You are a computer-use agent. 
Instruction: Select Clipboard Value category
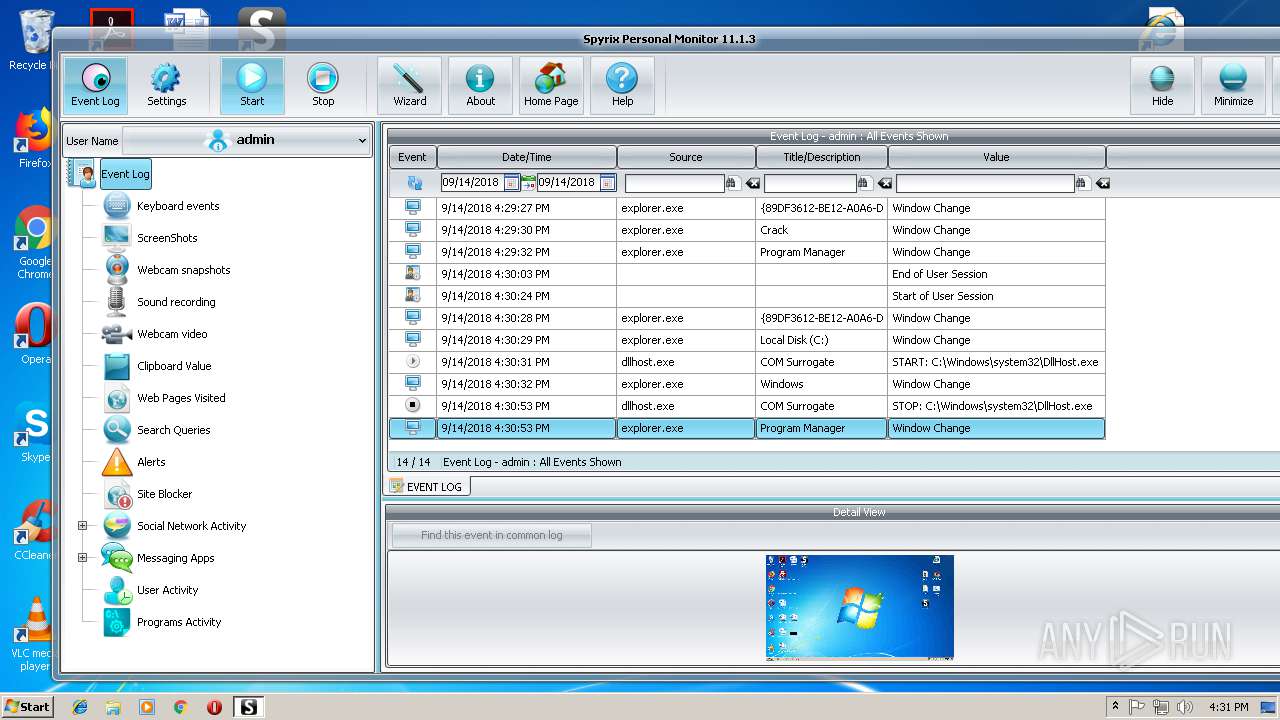(x=174, y=366)
